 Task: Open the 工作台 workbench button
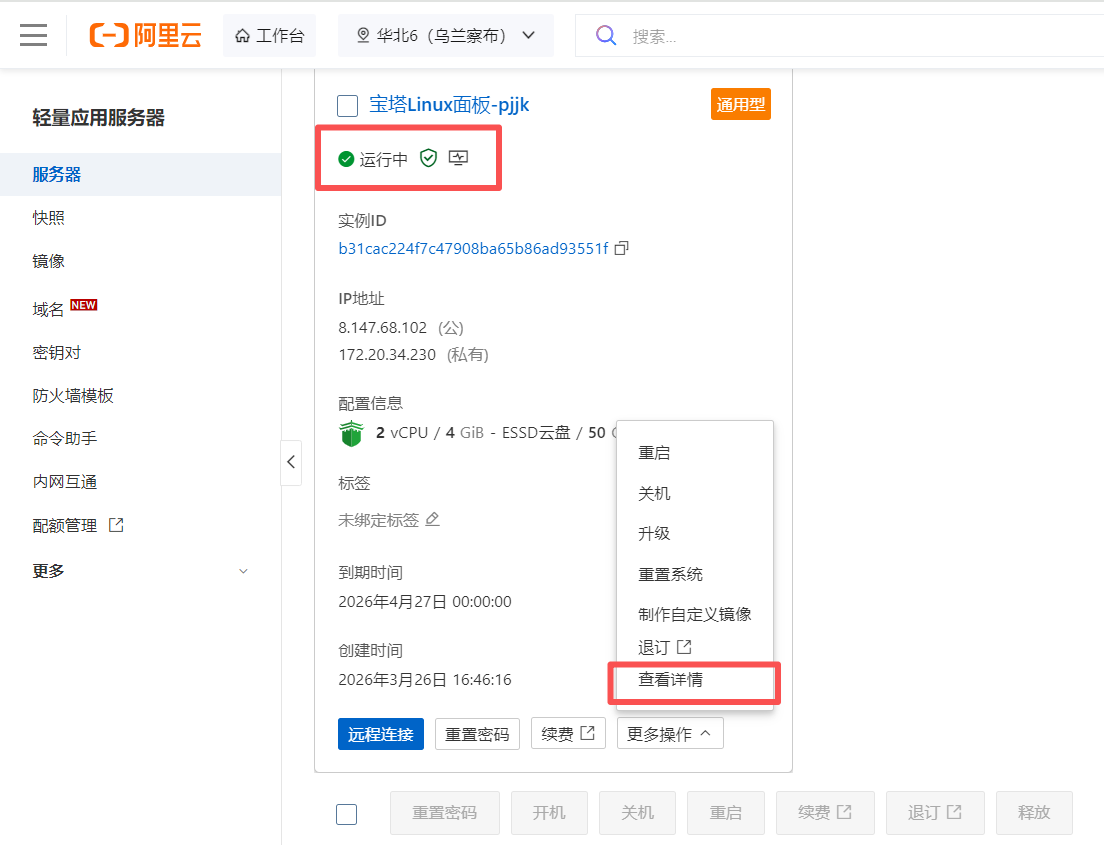[x=270, y=35]
